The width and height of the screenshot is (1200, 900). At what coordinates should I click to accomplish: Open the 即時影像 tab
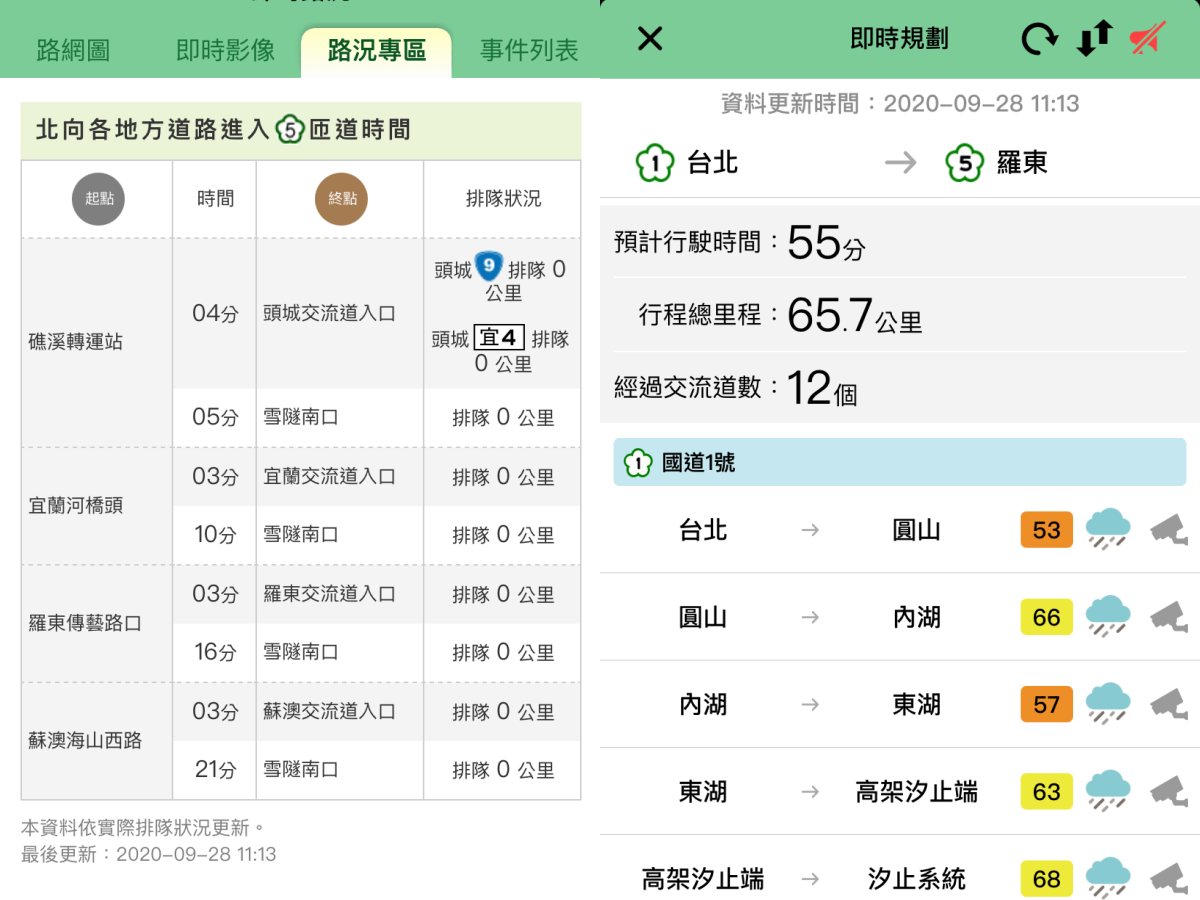tap(225, 51)
